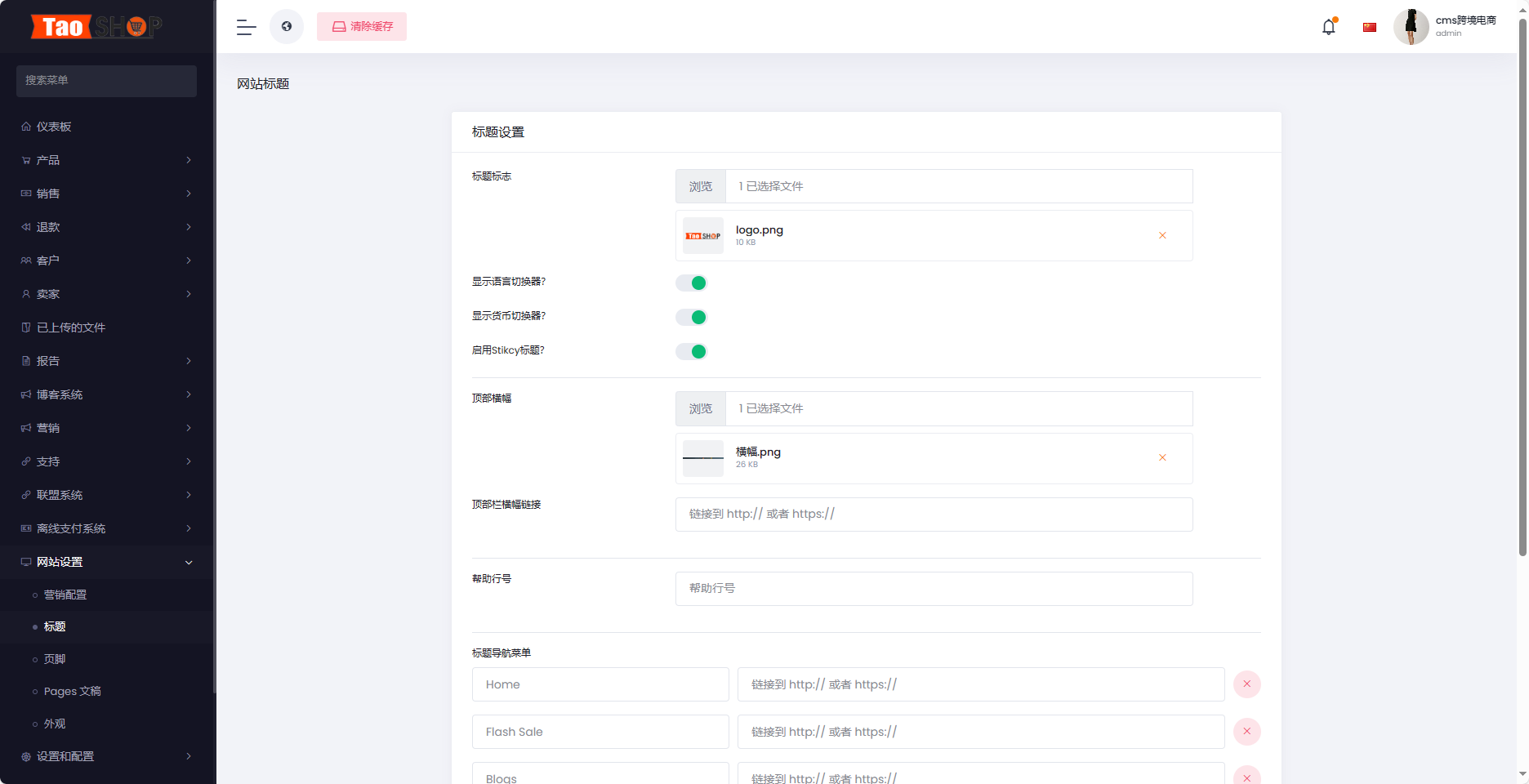Open the 页脚 submenu item
This screenshot has height=784, width=1529.
[55, 659]
